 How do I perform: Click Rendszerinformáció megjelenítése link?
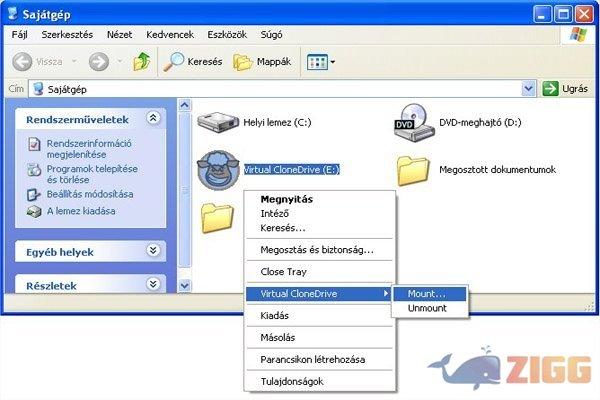point(89,149)
